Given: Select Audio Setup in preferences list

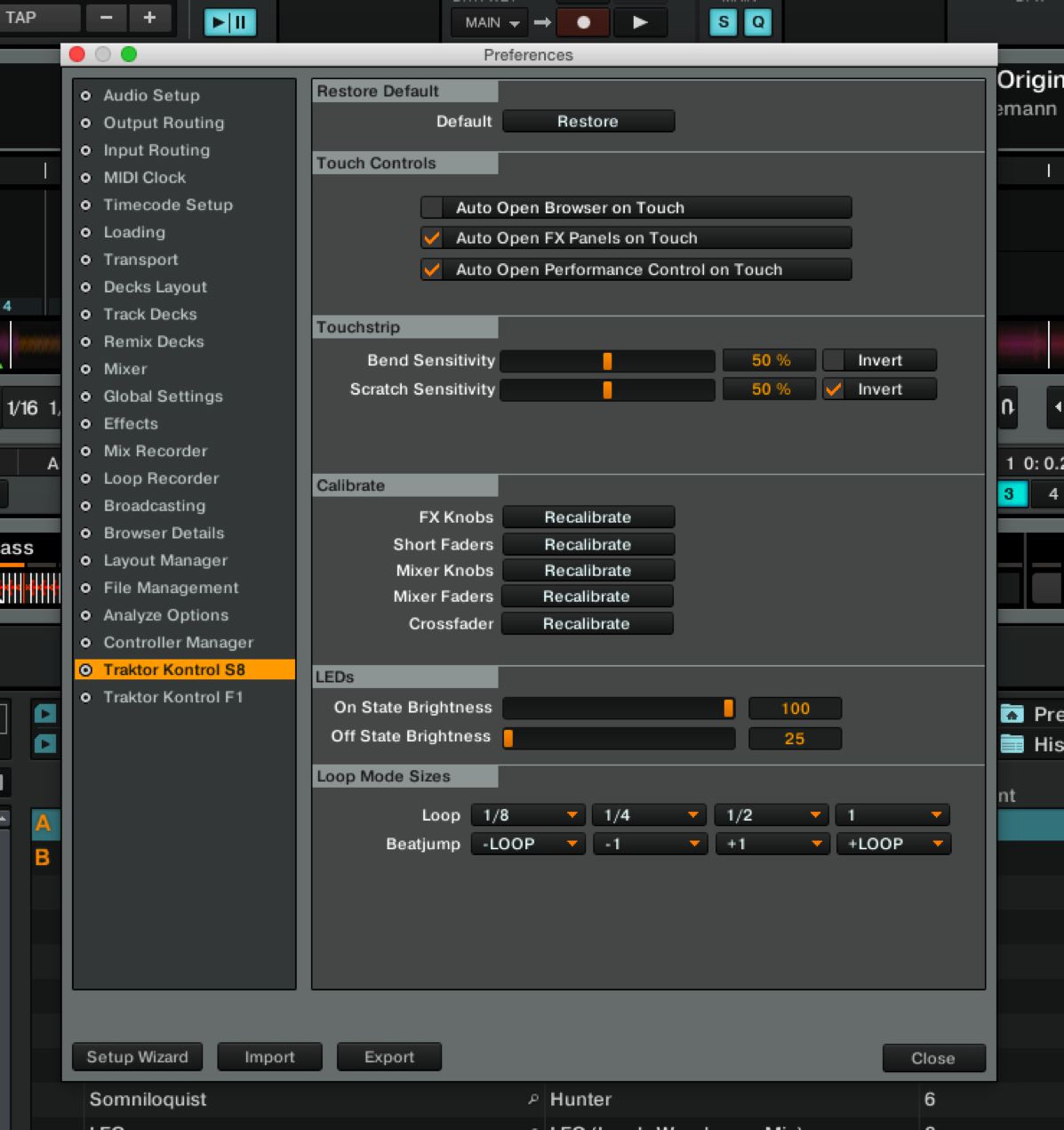Looking at the screenshot, I should pos(151,95).
